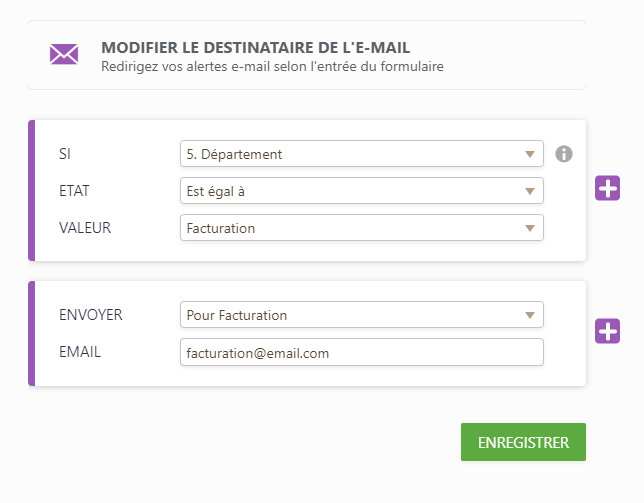Open the VALEUR dropdown showing "Facturation"
Image resolution: width=644 pixels, height=503 pixels.
[361, 228]
